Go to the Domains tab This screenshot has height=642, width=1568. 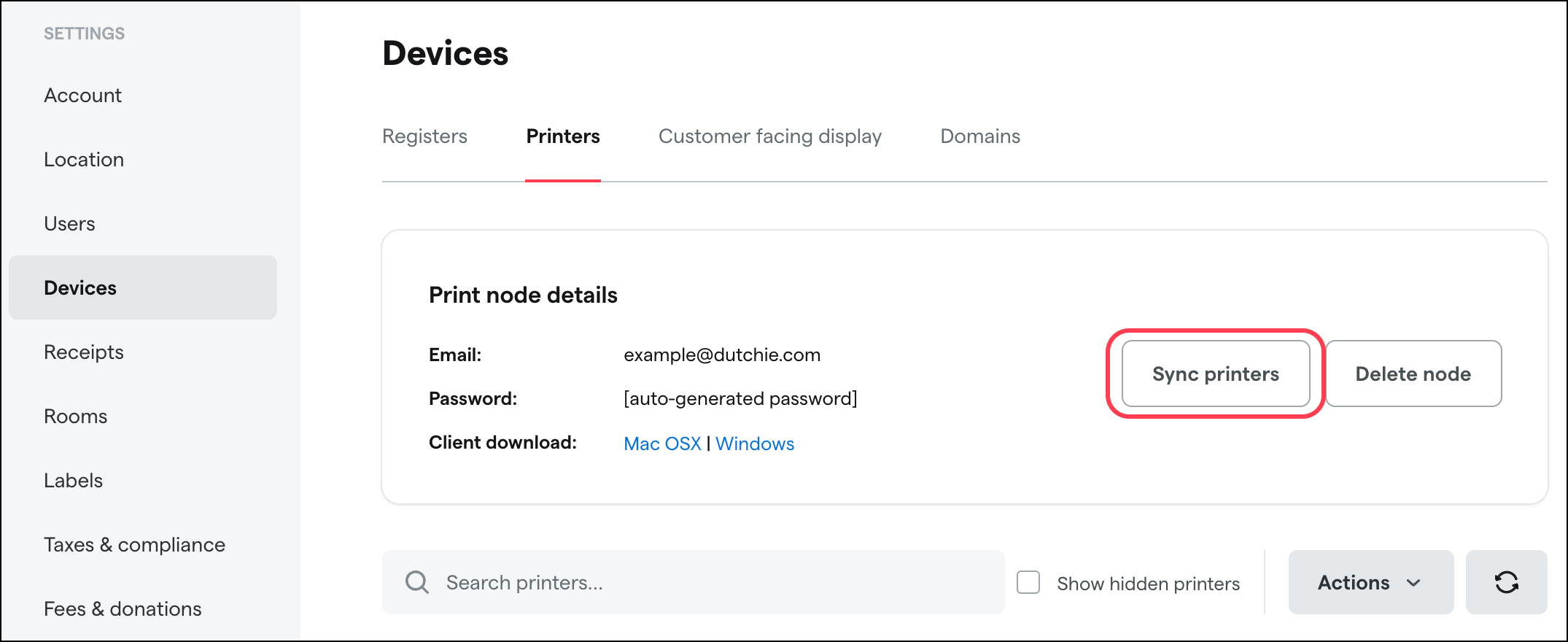[980, 136]
